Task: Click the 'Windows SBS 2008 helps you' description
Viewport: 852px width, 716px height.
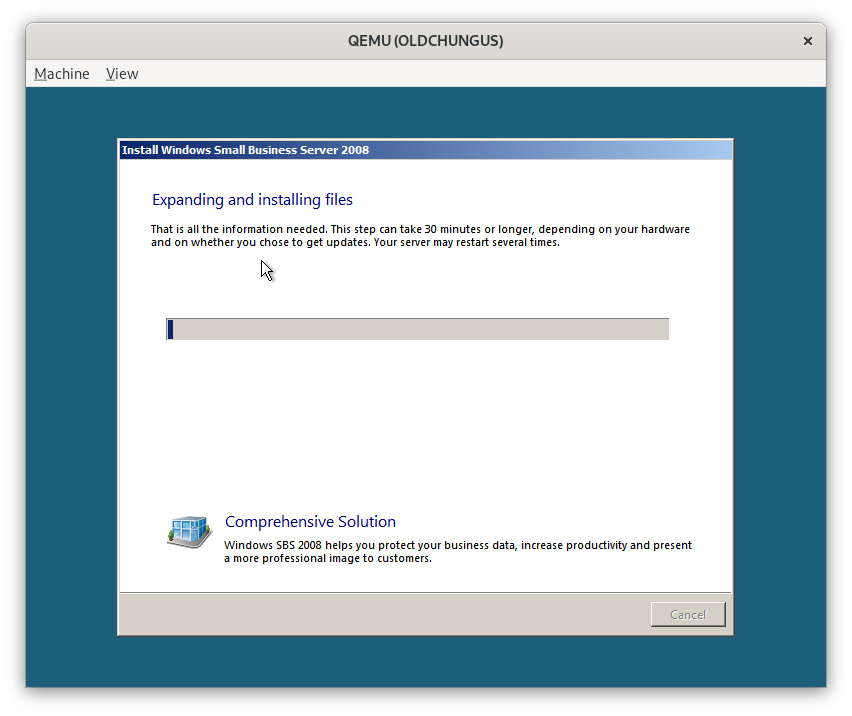Action: (458, 551)
